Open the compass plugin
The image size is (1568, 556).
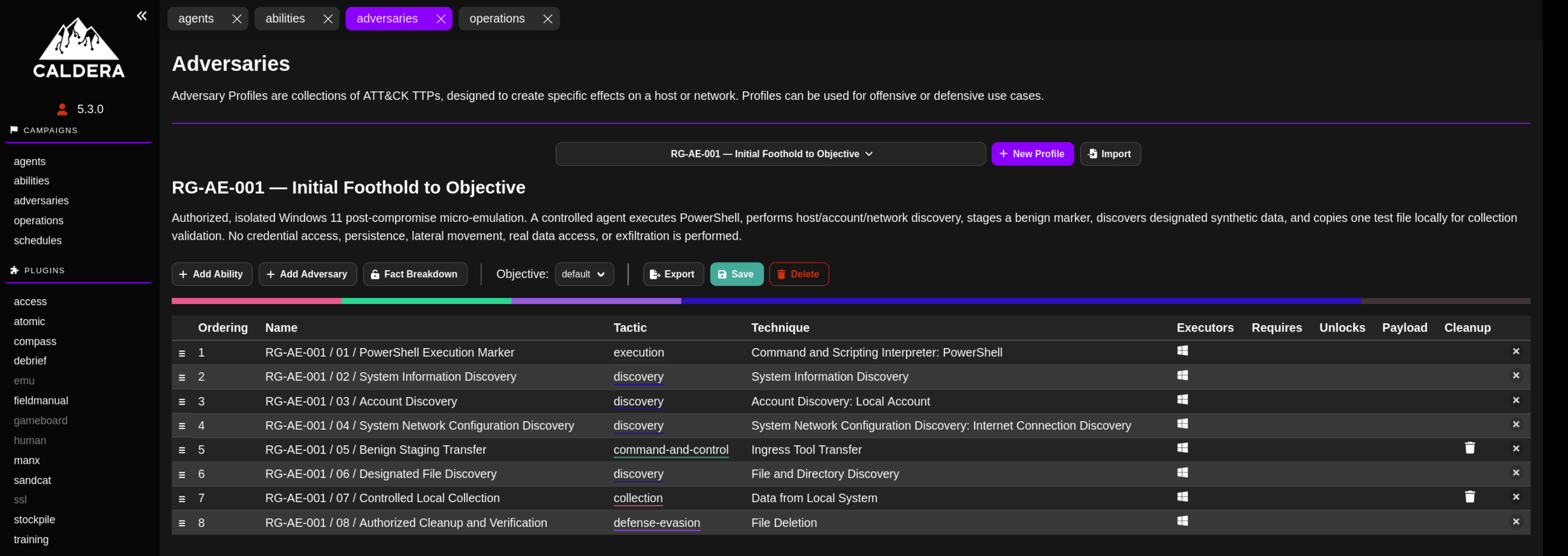(35, 342)
